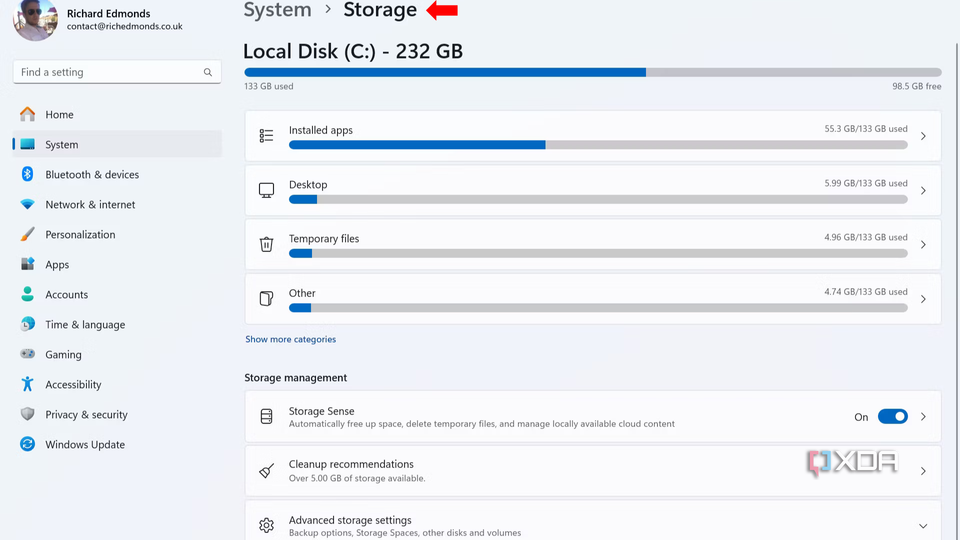Viewport: 960px width, 540px height.
Task: Click the Privacy & security shield icon
Action: coord(27,414)
